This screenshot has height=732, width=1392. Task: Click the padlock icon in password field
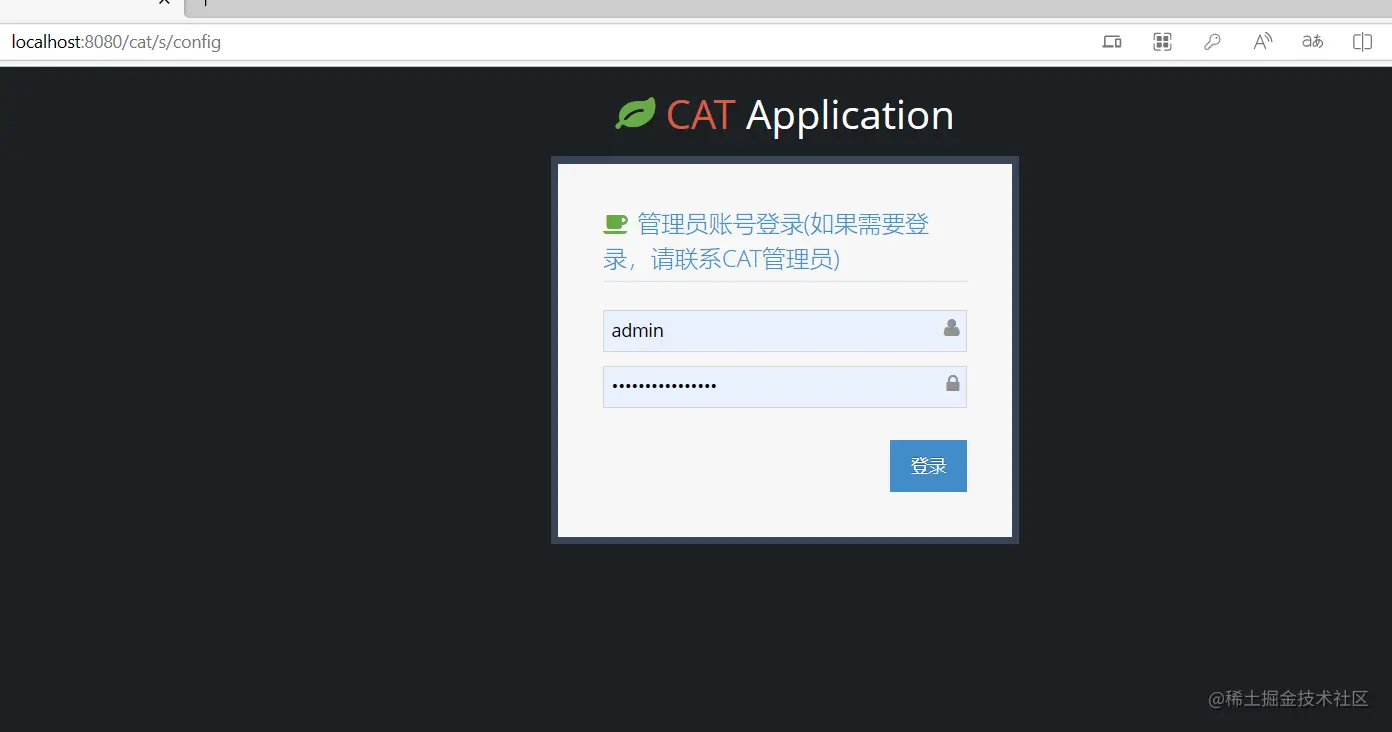(x=952, y=383)
